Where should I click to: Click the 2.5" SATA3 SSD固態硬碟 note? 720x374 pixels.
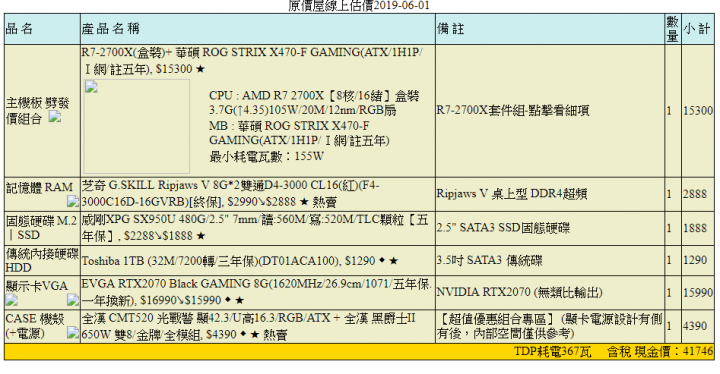(x=503, y=228)
